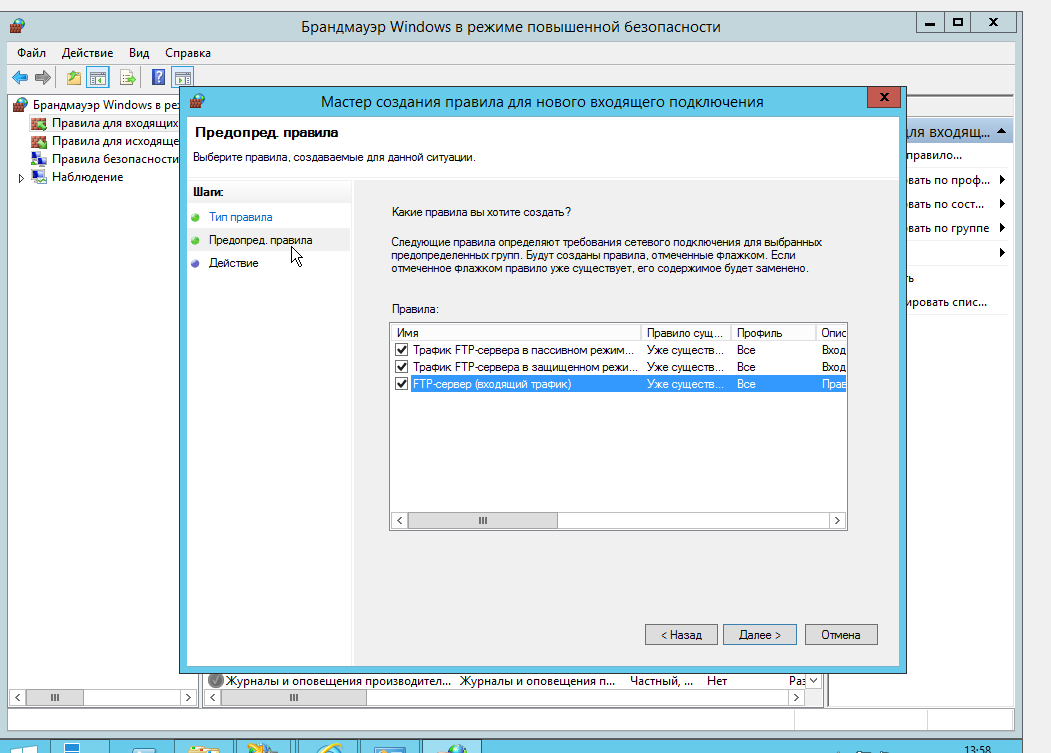
Task: Click firewall icon in wizard title bar
Action: [197, 101]
